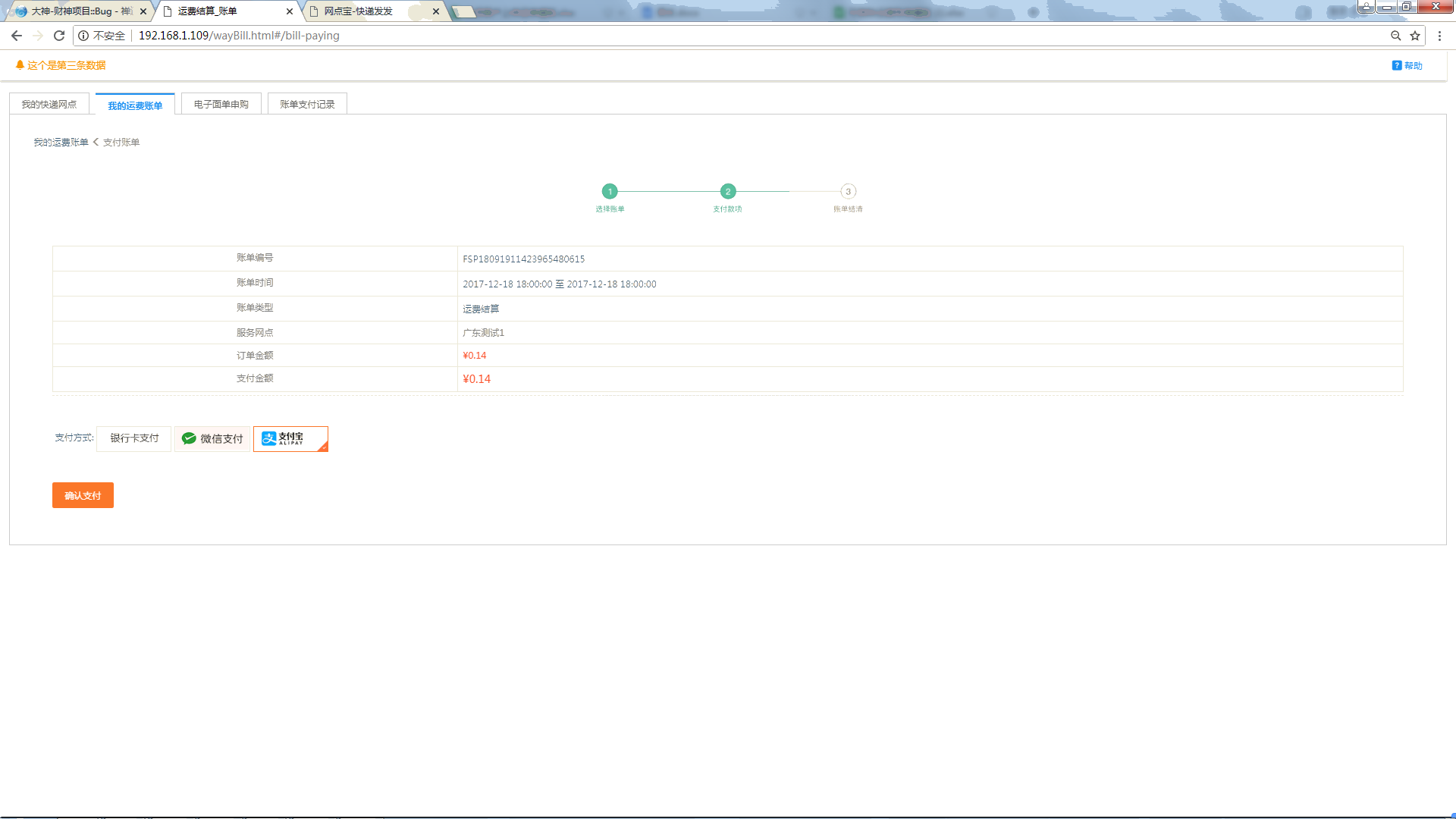Click step 1 选择账单 circle
The height and width of the screenshot is (819, 1456).
(x=610, y=192)
